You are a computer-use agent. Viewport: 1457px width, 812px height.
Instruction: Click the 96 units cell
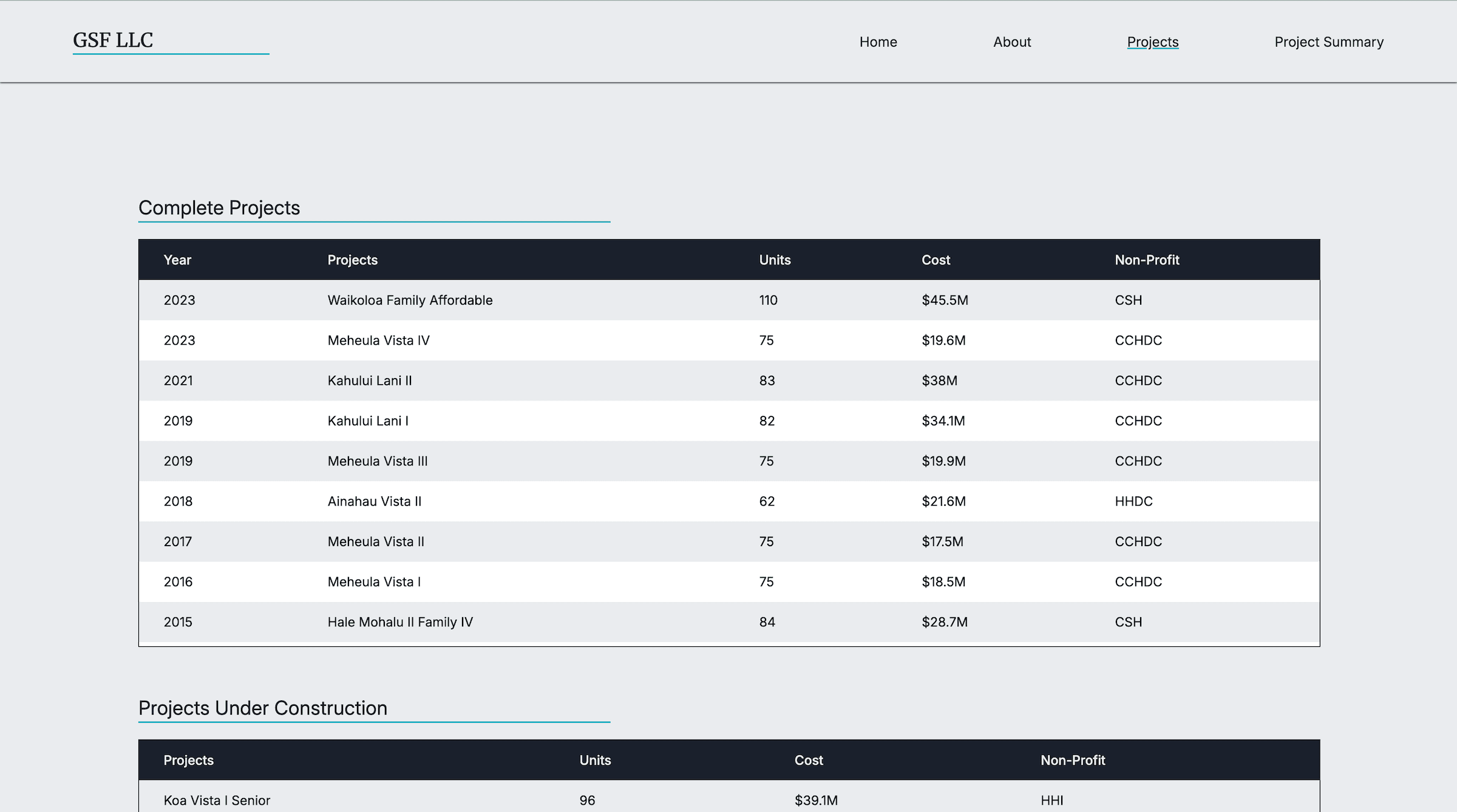(587, 800)
